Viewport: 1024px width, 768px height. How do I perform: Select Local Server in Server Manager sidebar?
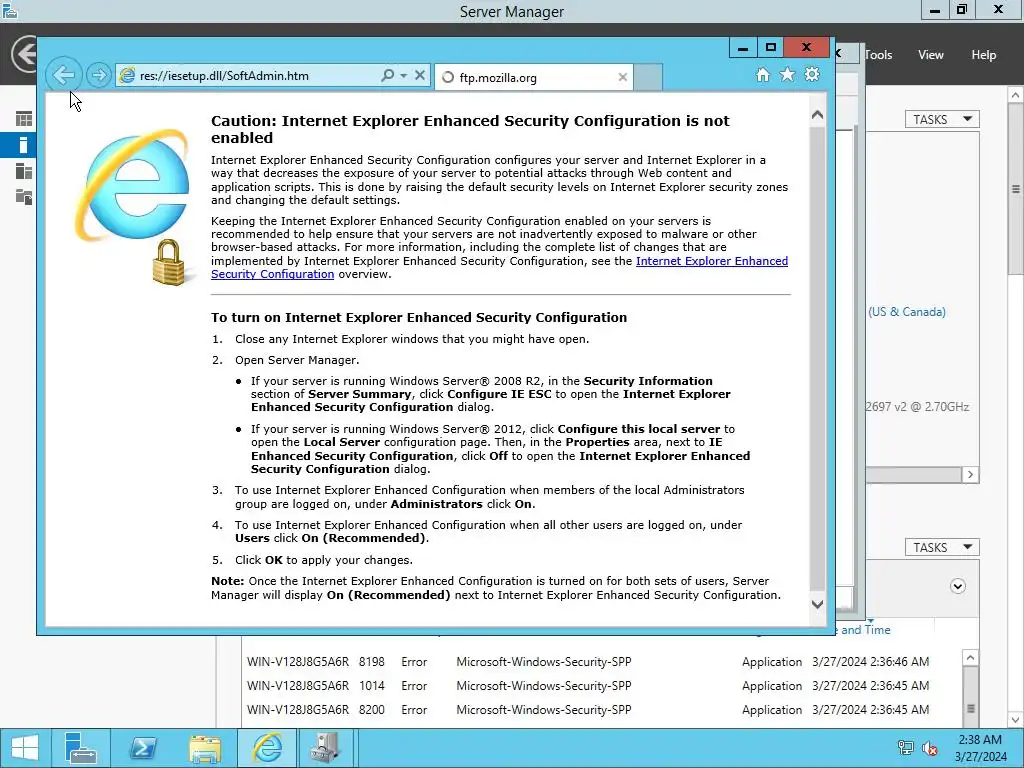pos(24,145)
